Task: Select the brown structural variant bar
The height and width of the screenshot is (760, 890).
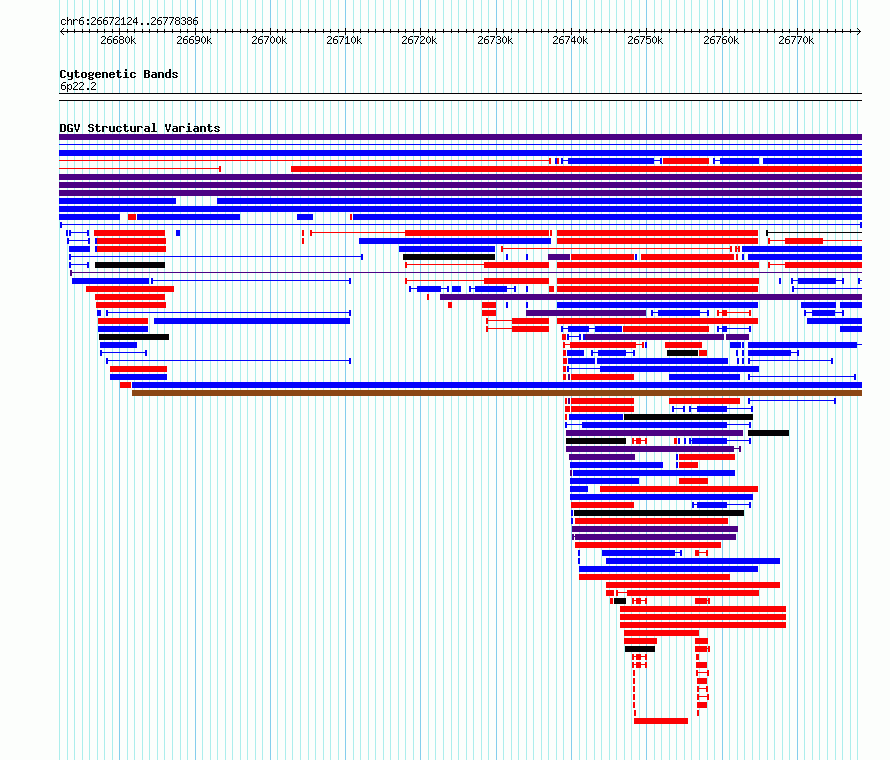Action: (497, 393)
